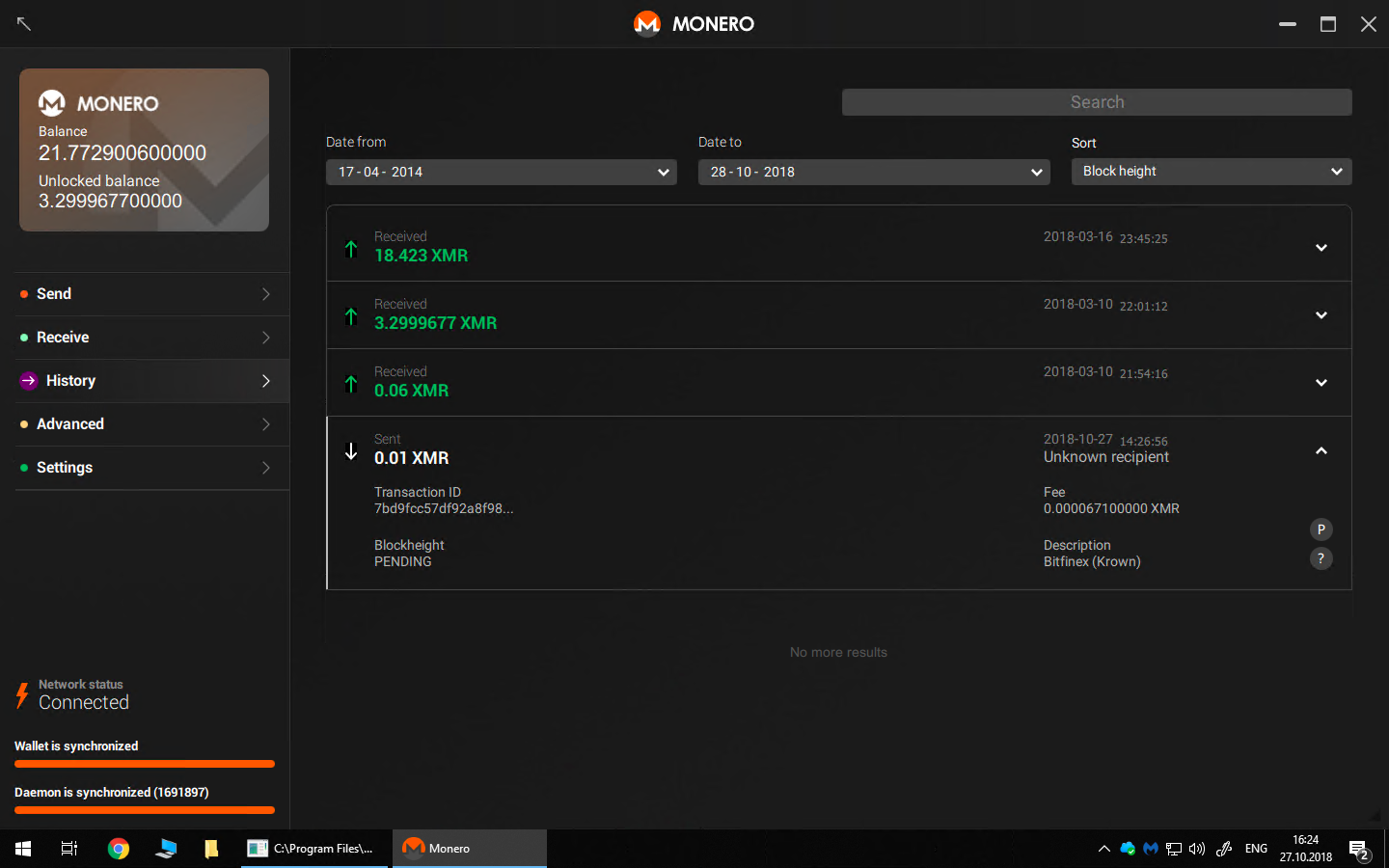
Task: Click the purple arrow icon next to History
Action: 29,381
